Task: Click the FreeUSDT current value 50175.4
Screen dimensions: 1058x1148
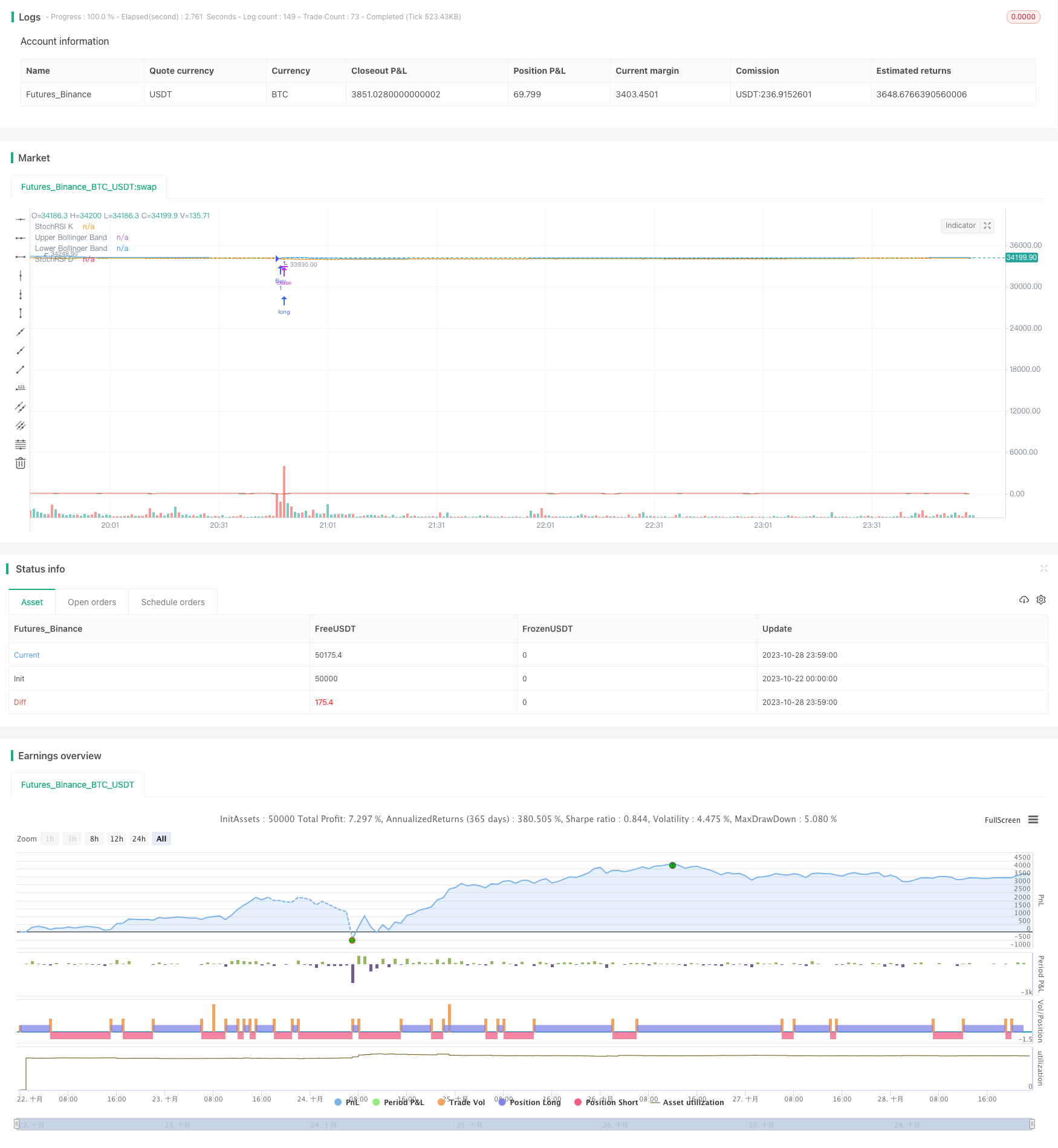Action: pos(328,655)
